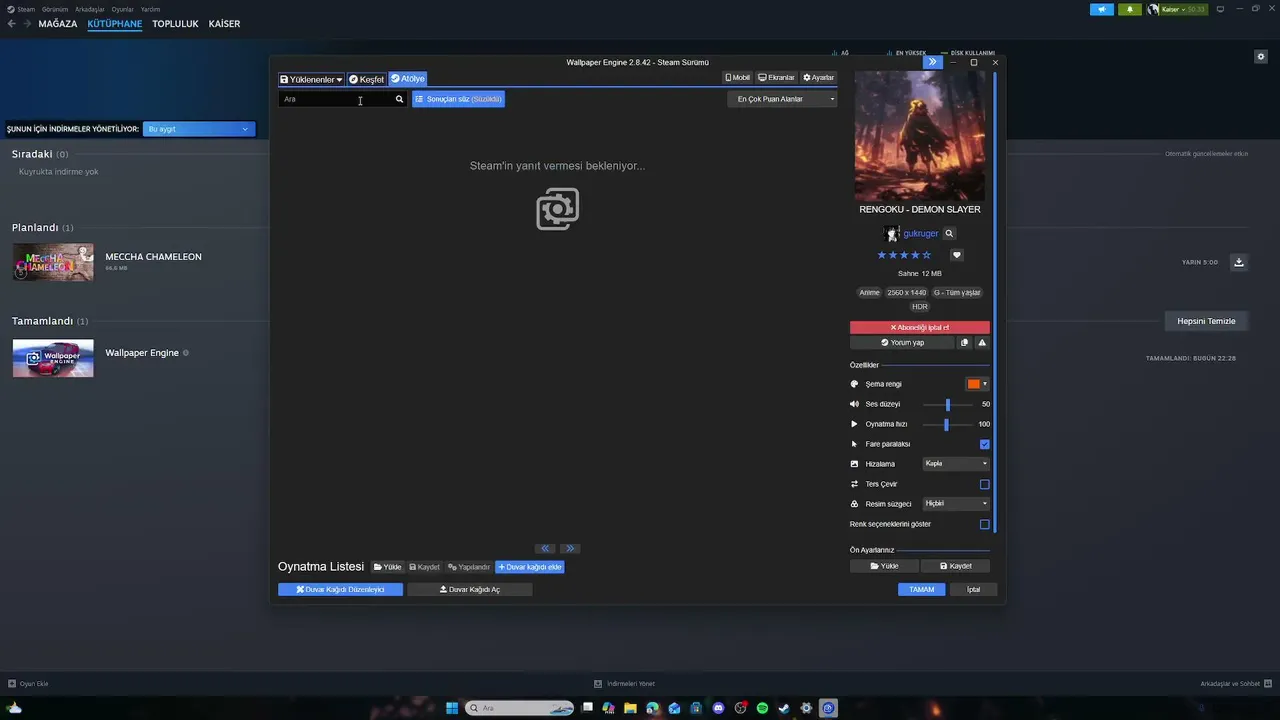Open the Hizalama dropdown set to Kapla
The image size is (1280, 720).
956,464
